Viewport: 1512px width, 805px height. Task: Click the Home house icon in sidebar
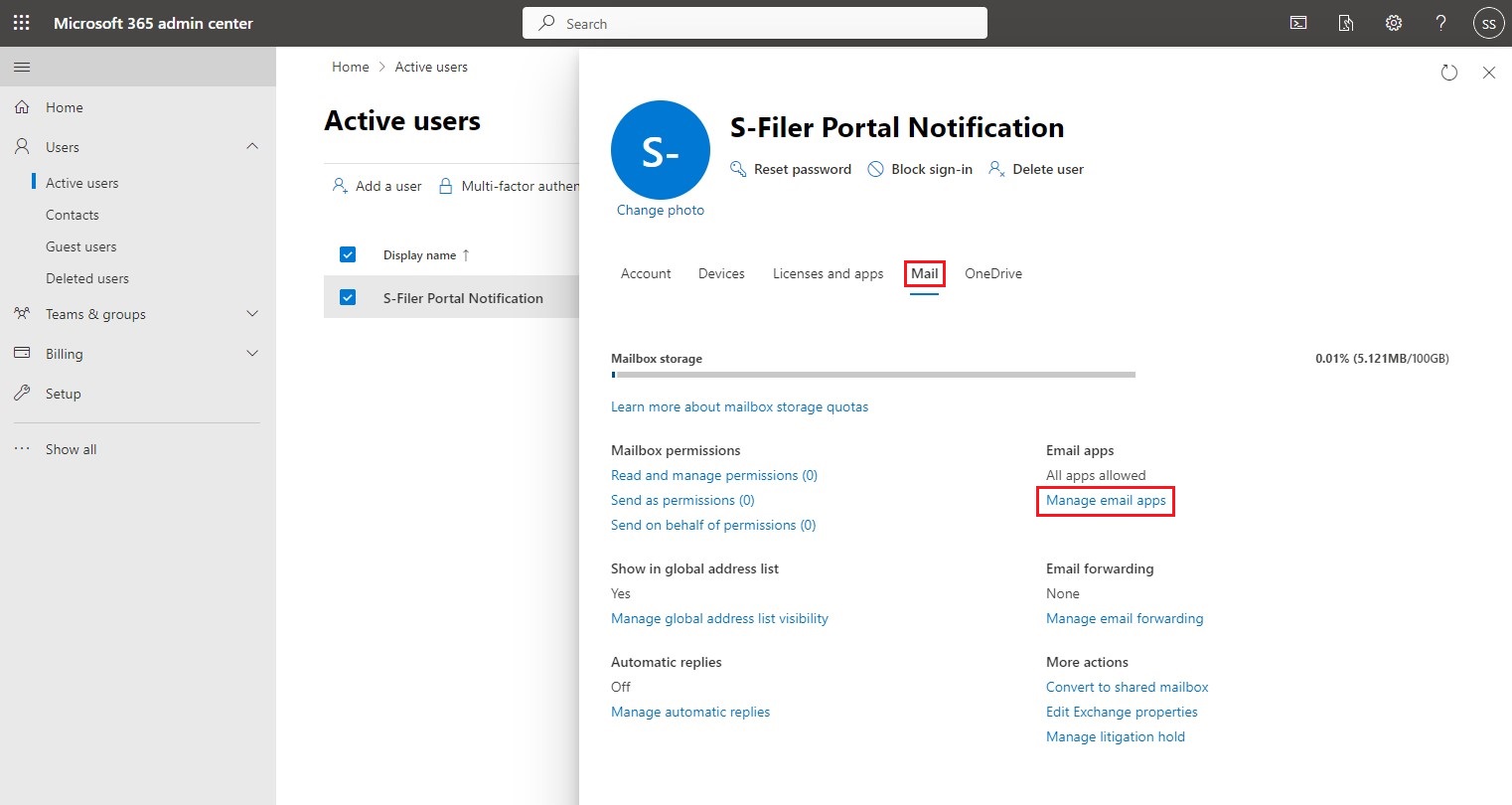pyautogui.click(x=22, y=107)
